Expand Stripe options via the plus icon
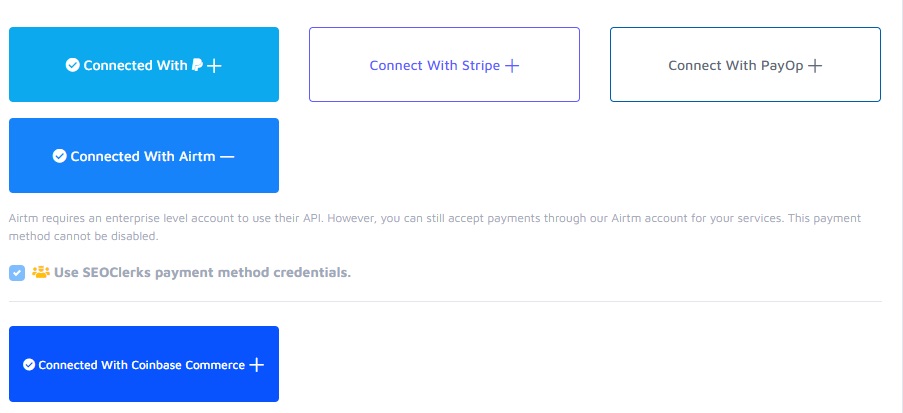The height and width of the screenshot is (413, 903). pyautogui.click(x=512, y=66)
